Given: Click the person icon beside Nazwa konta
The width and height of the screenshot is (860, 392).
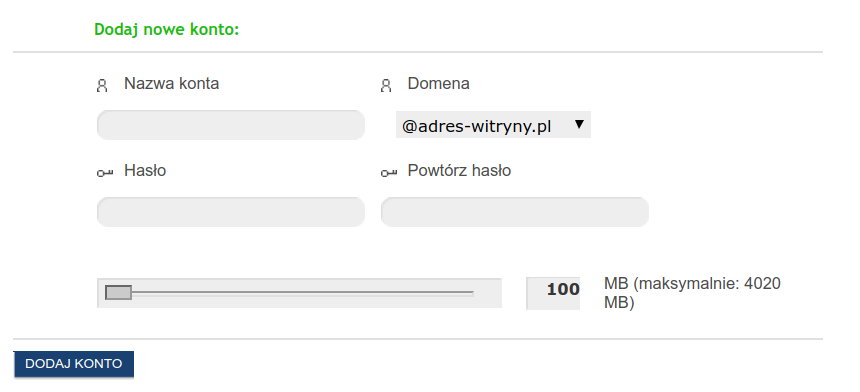Looking at the screenshot, I should pos(102,86).
